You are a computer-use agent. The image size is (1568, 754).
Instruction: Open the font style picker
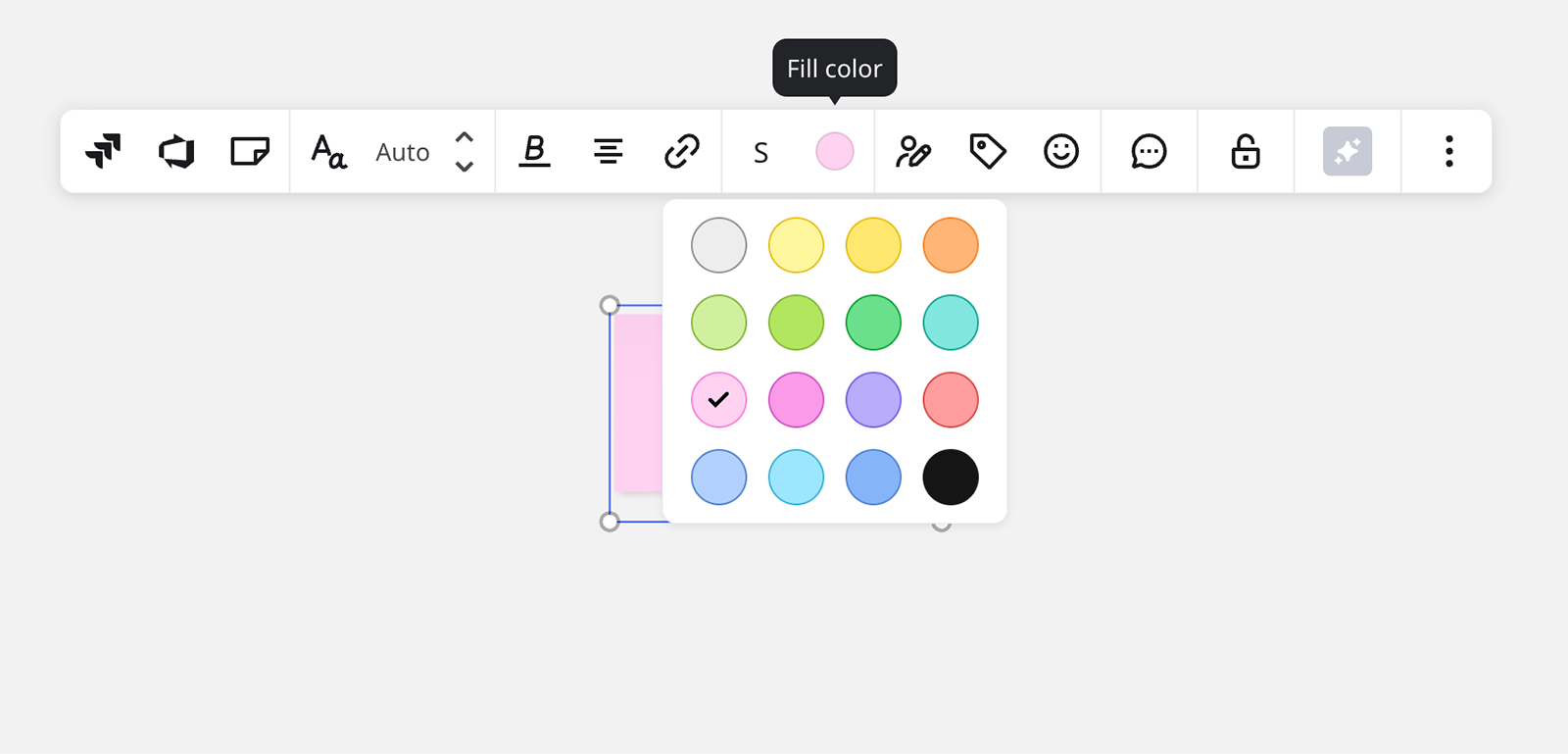point(328,152)
